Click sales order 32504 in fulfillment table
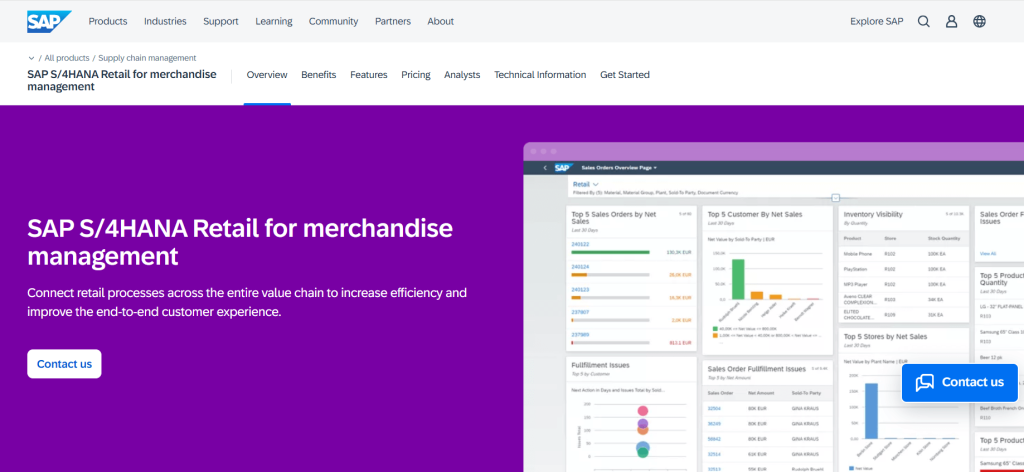This screenshot has width=1024, height=472. tap(714, 408)
